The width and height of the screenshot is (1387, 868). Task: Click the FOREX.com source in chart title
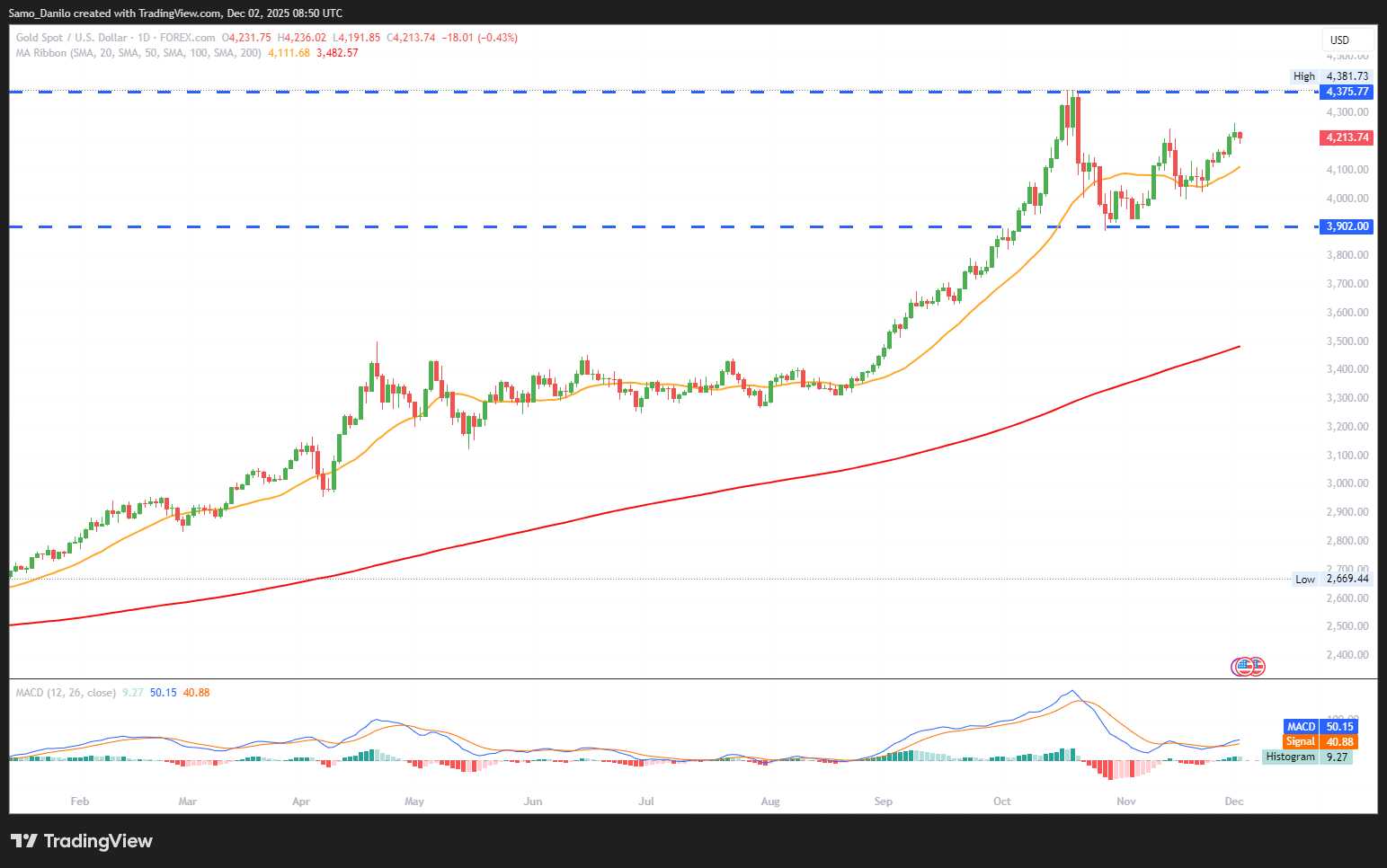pos(187,38)
